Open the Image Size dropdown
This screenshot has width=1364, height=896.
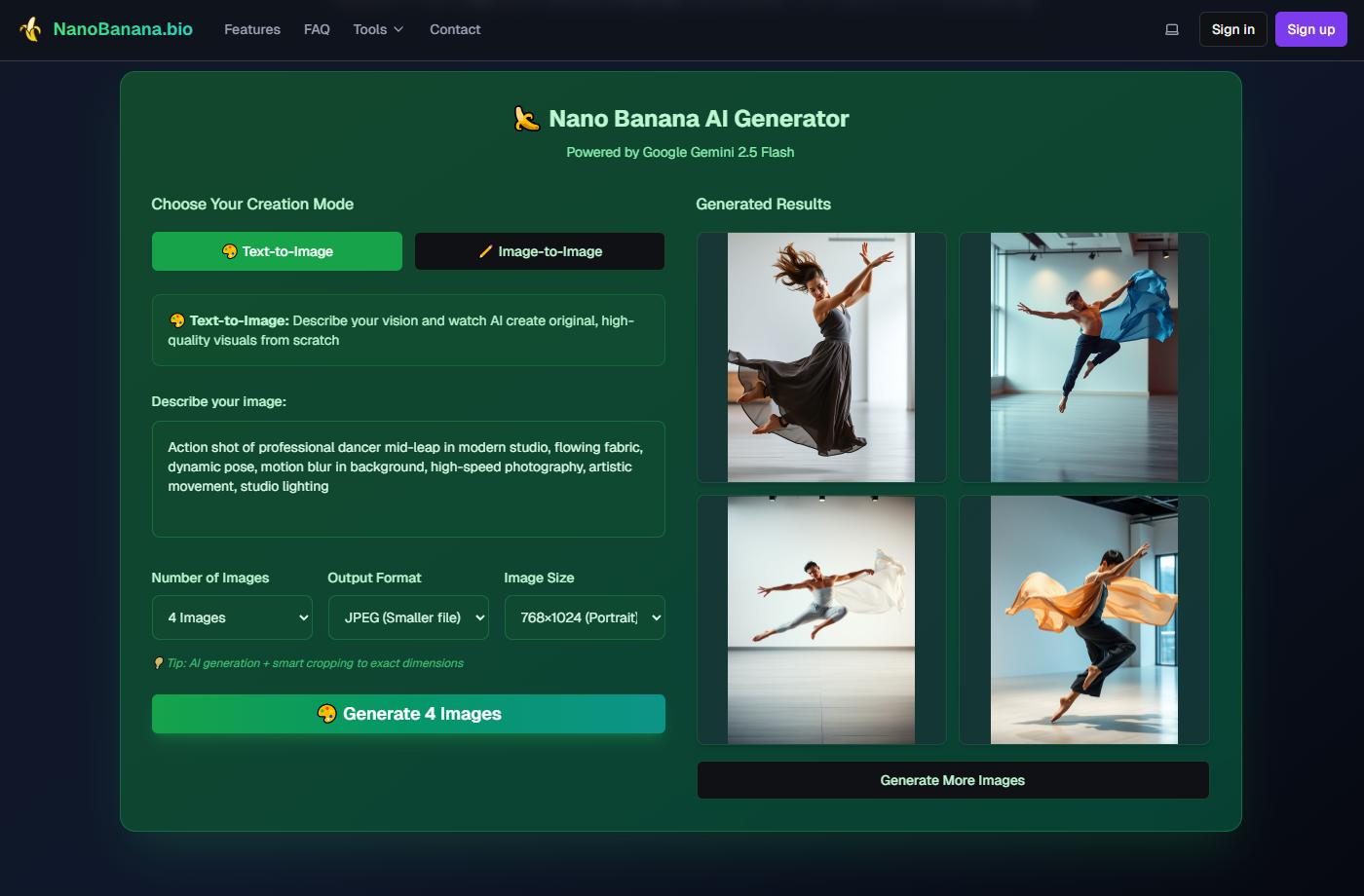coord(585,617)
